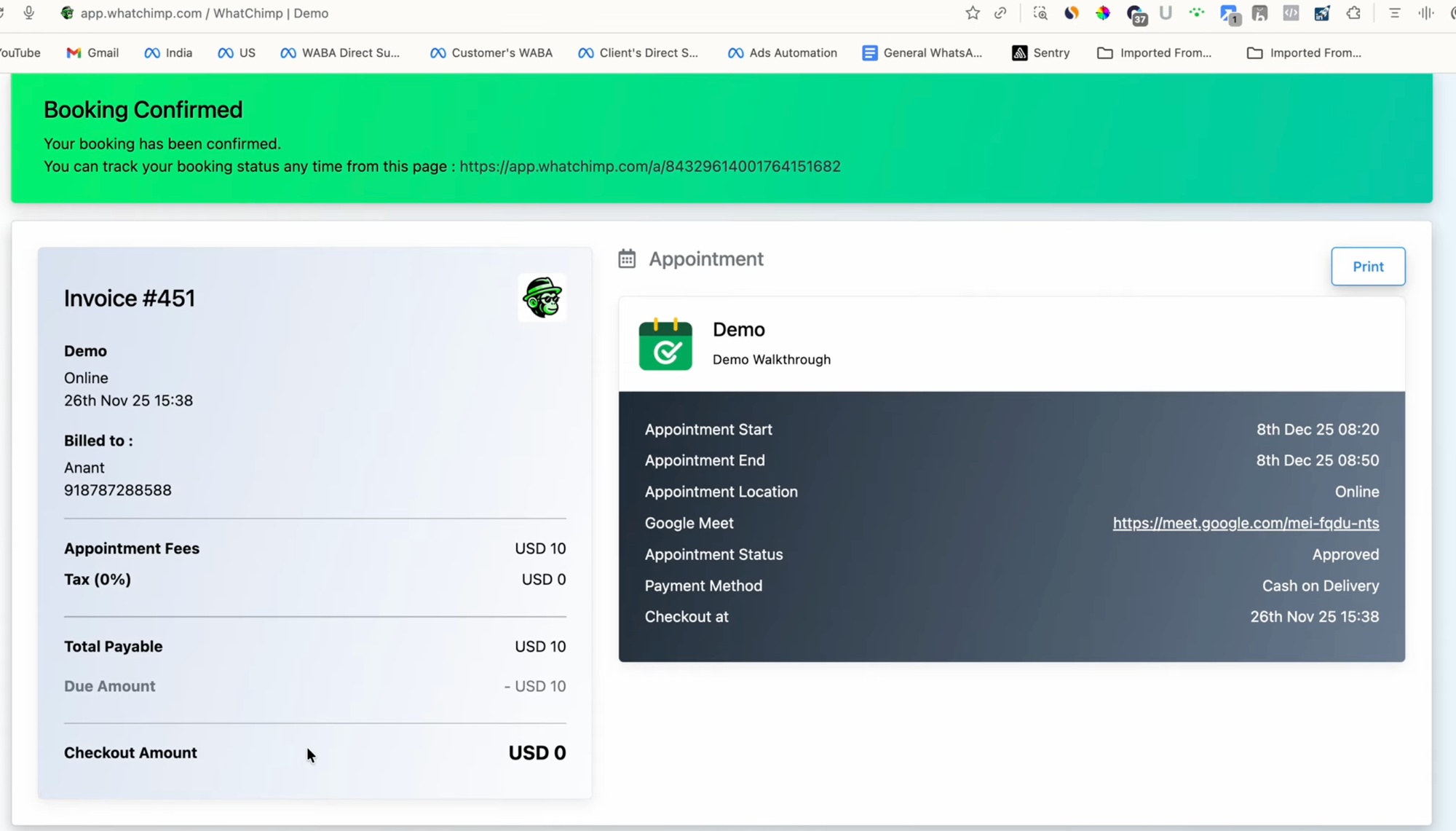Click the Checkout Amount value USD 0

point(537,752)
